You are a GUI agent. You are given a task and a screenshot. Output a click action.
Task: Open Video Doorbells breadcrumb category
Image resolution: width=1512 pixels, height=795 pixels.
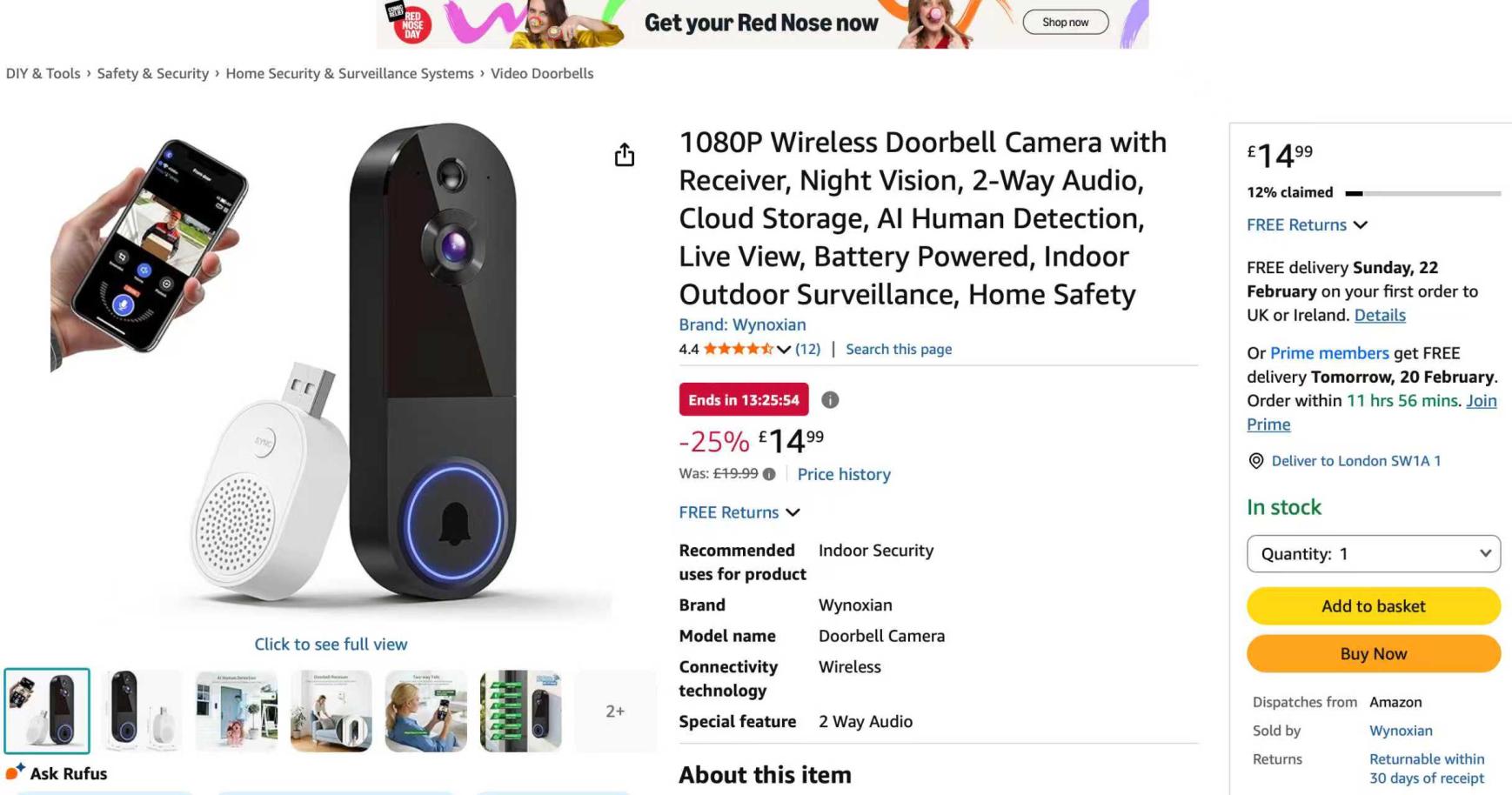(x=541, y=74)
